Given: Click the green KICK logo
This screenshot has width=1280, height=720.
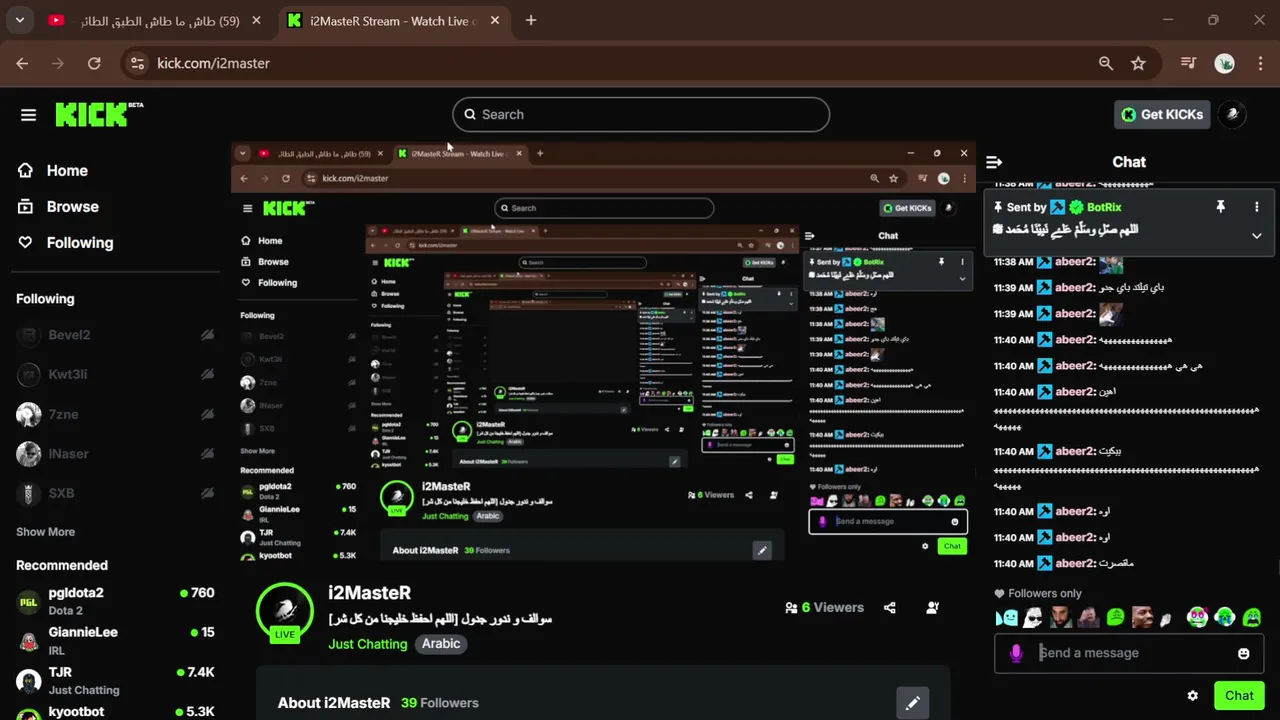Looking at the screenshot, I should coord(98,114).
